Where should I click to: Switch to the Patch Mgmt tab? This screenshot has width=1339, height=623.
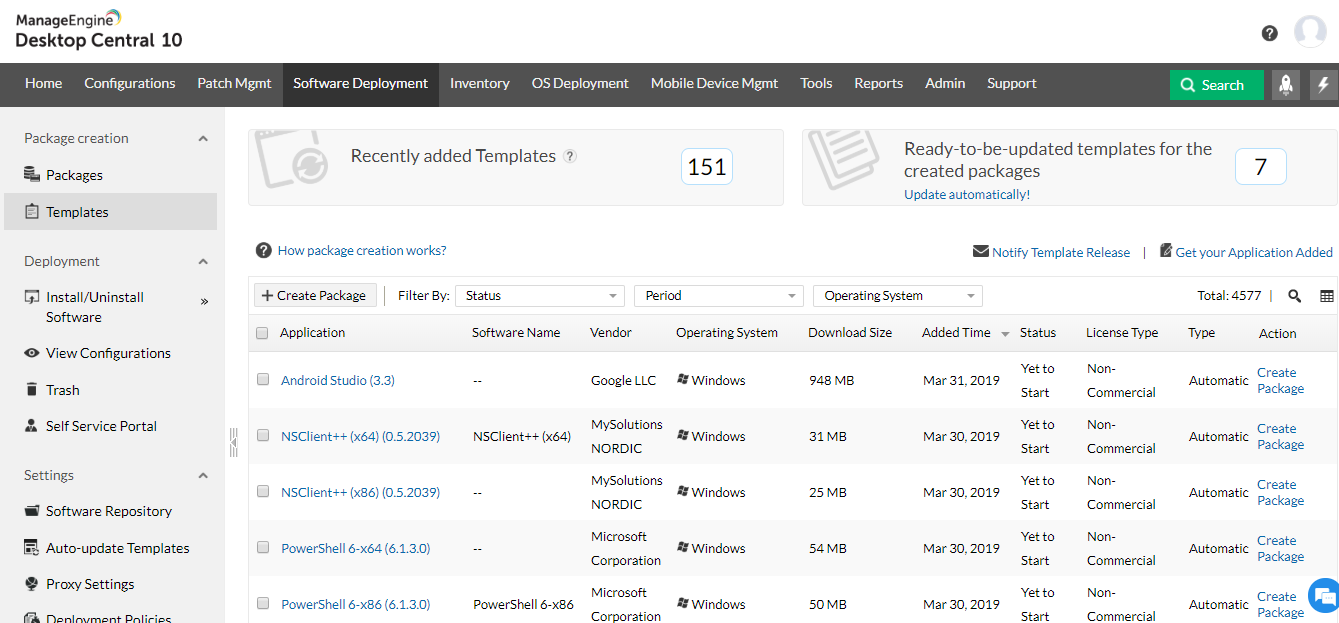pyautogui.click(x=234, y=84)
